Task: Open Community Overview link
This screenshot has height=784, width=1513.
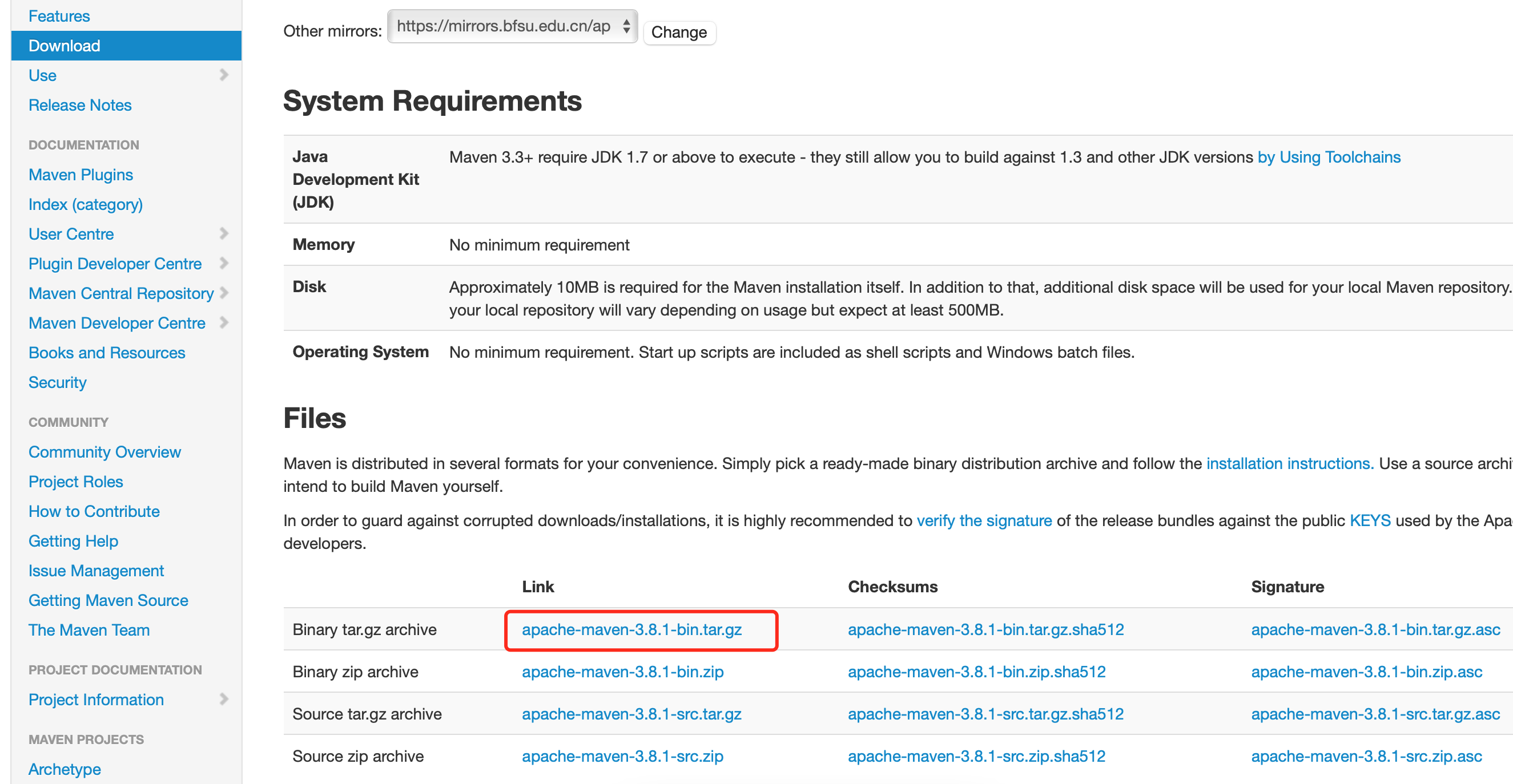Action: point(104,452)
